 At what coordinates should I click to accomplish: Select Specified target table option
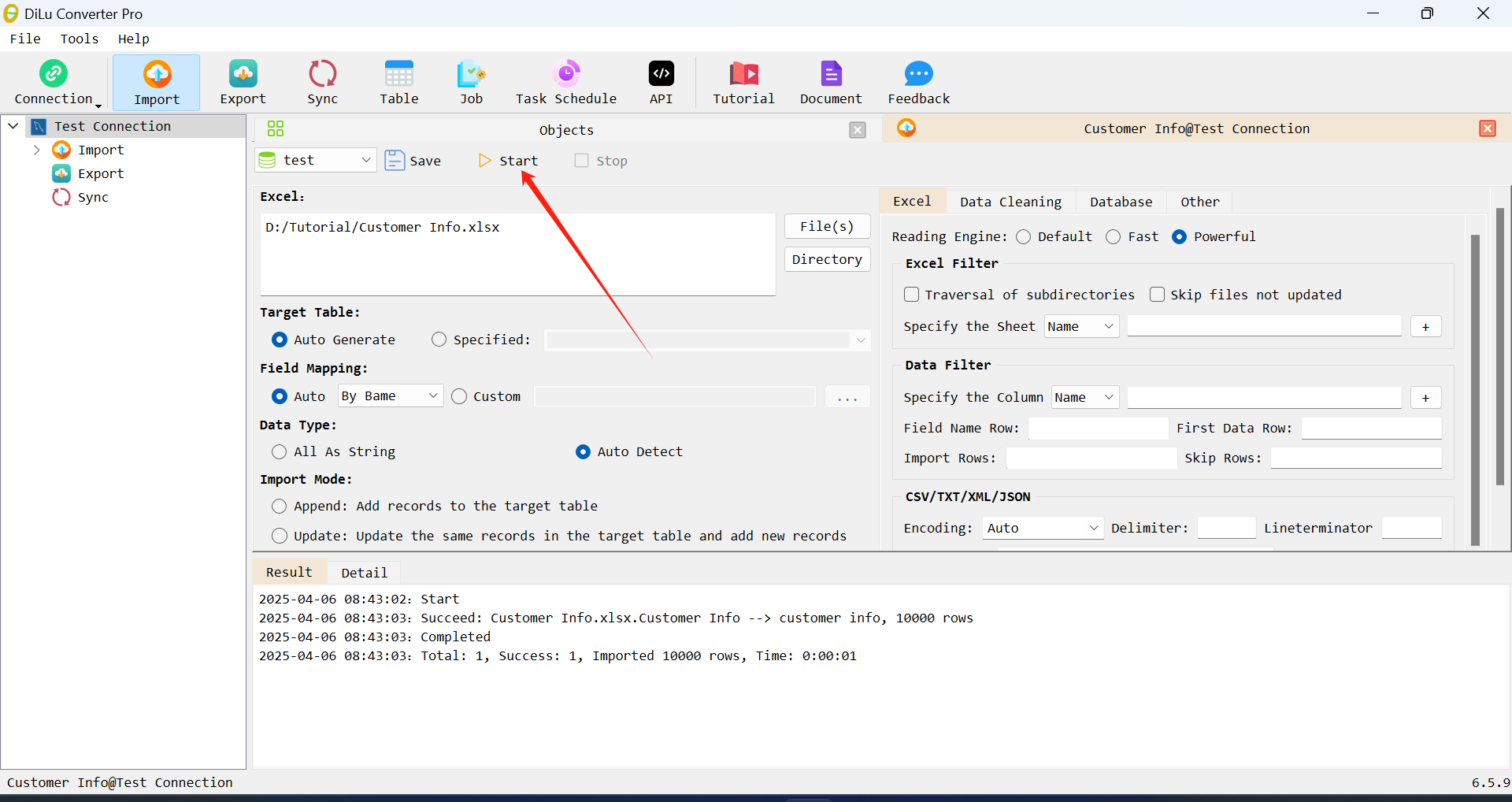pos(439,340)
